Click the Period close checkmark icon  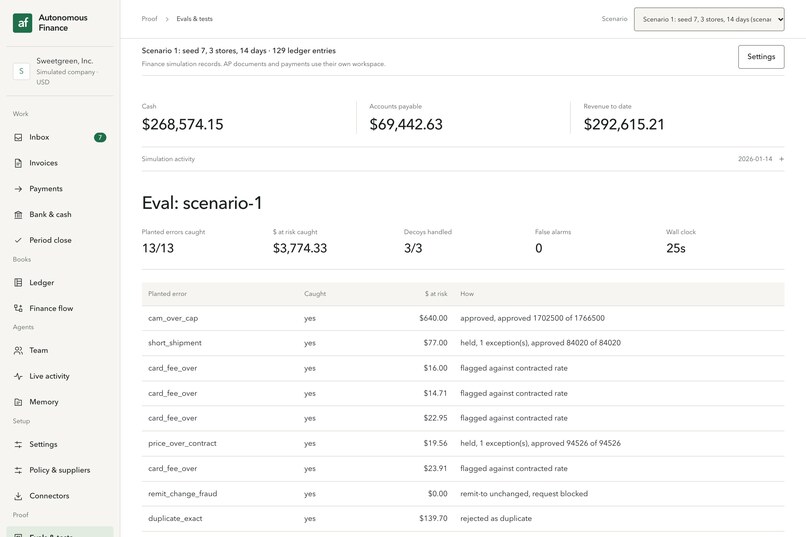point(18,240)
